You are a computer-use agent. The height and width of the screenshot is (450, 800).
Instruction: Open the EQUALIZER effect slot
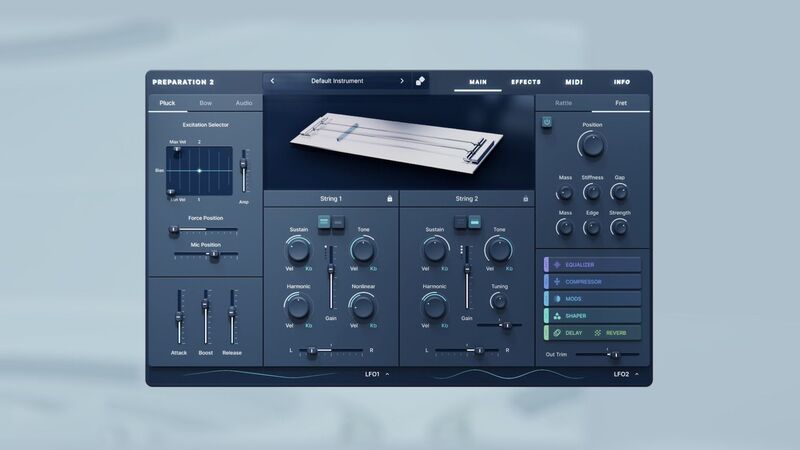click(592, 265)
